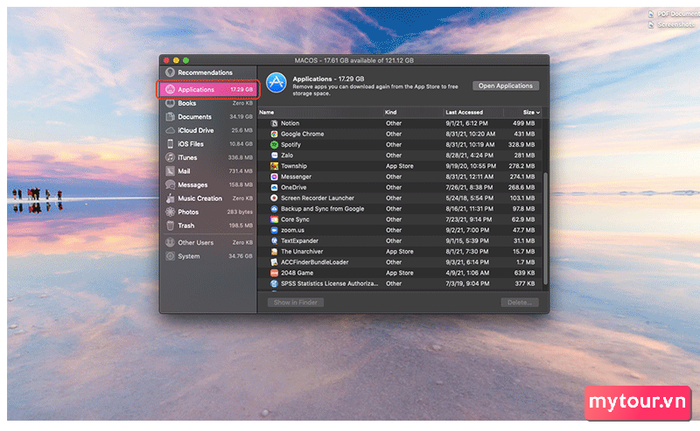
Task: Click the Spotify app icon
Action: 273,144
